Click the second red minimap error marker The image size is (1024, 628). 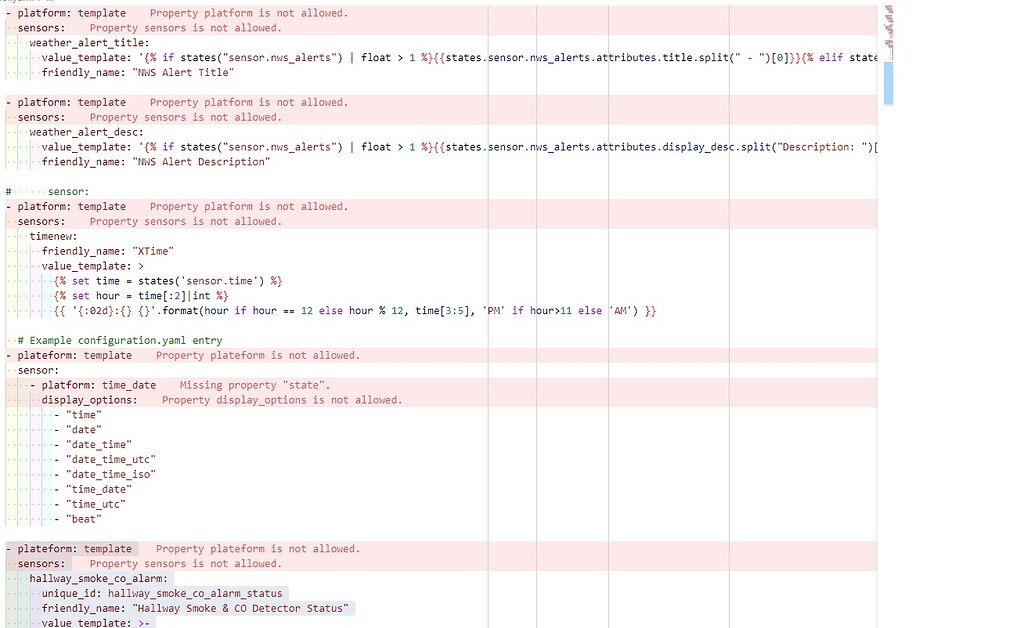click(888, 17)
